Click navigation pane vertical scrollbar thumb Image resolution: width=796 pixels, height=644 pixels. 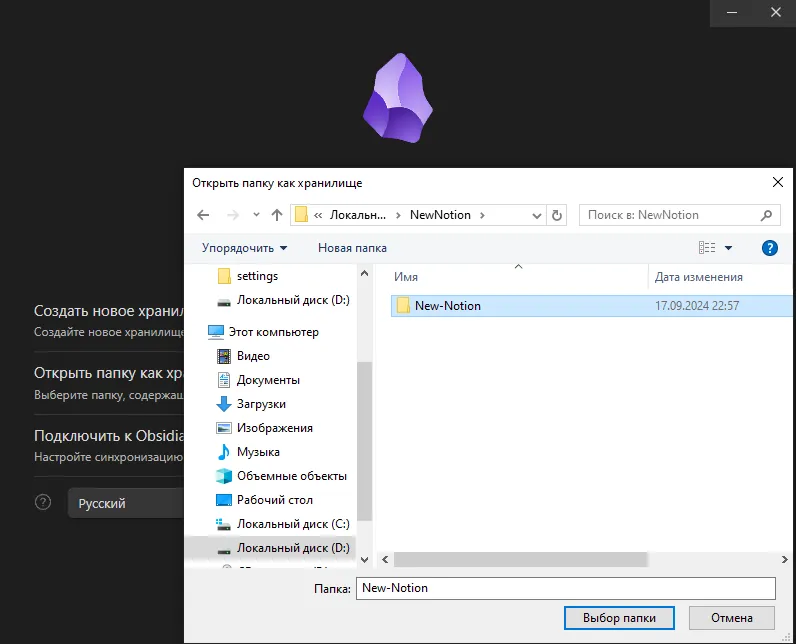click(364, 442)
